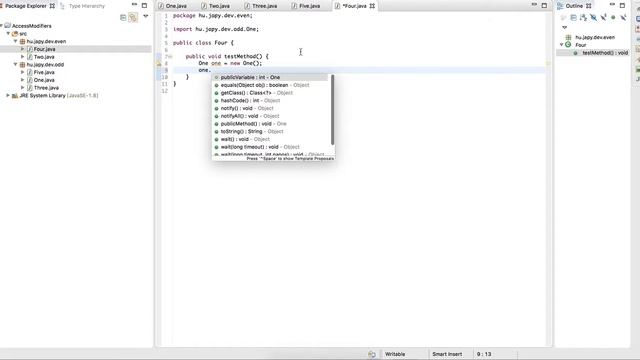
Task: Collapse class Four in Outline
Action: [562, 44]
